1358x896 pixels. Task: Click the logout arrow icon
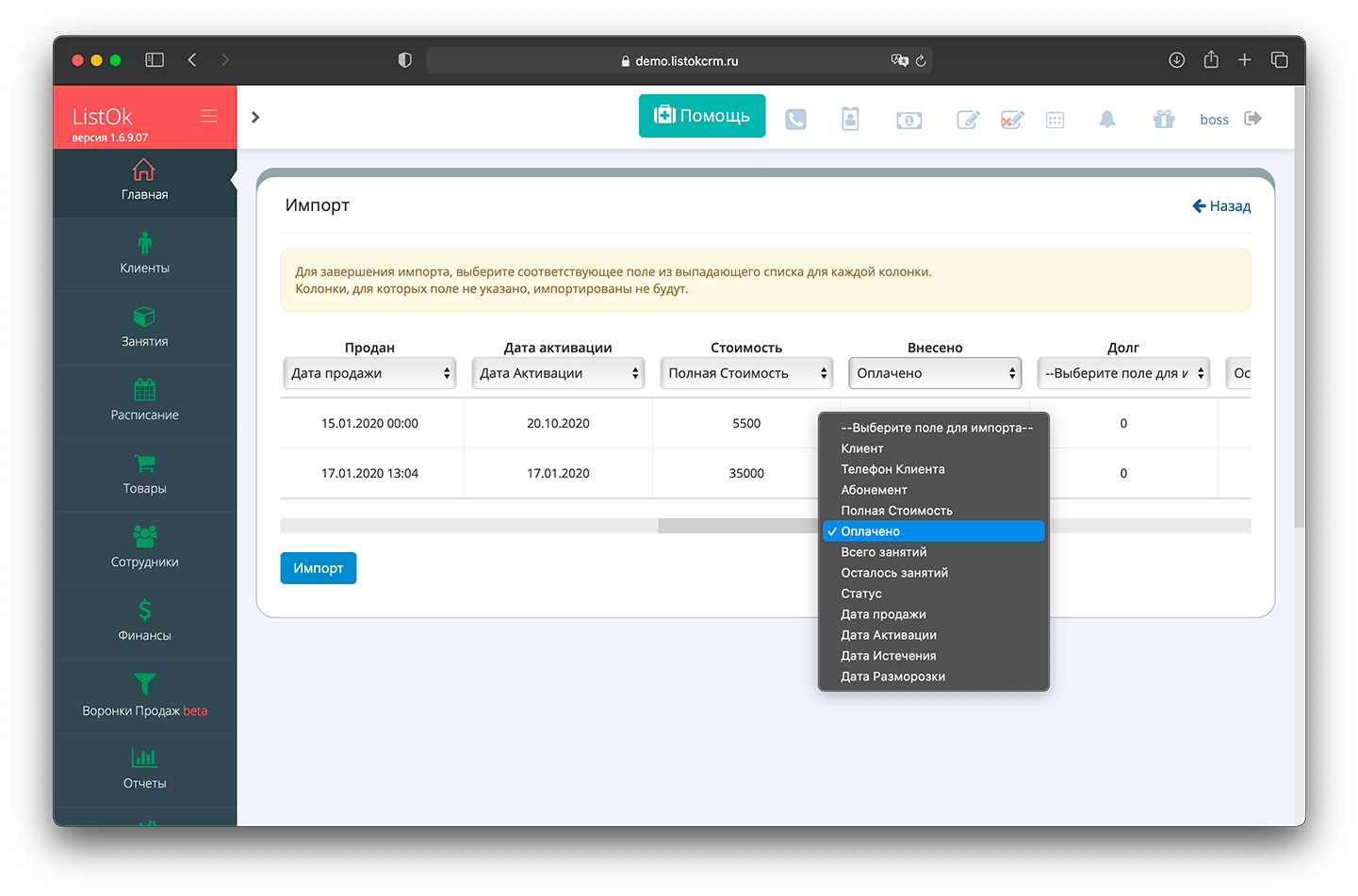(1253, 118)
